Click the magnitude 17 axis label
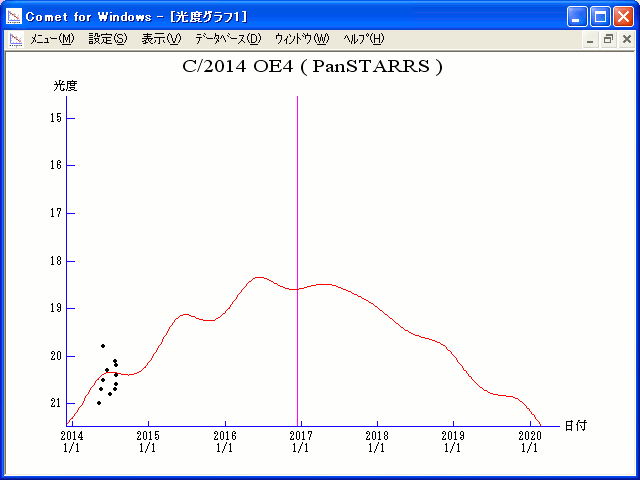This screenshot has width=640, height=480. pyautogui.click(x=56, y=213)
